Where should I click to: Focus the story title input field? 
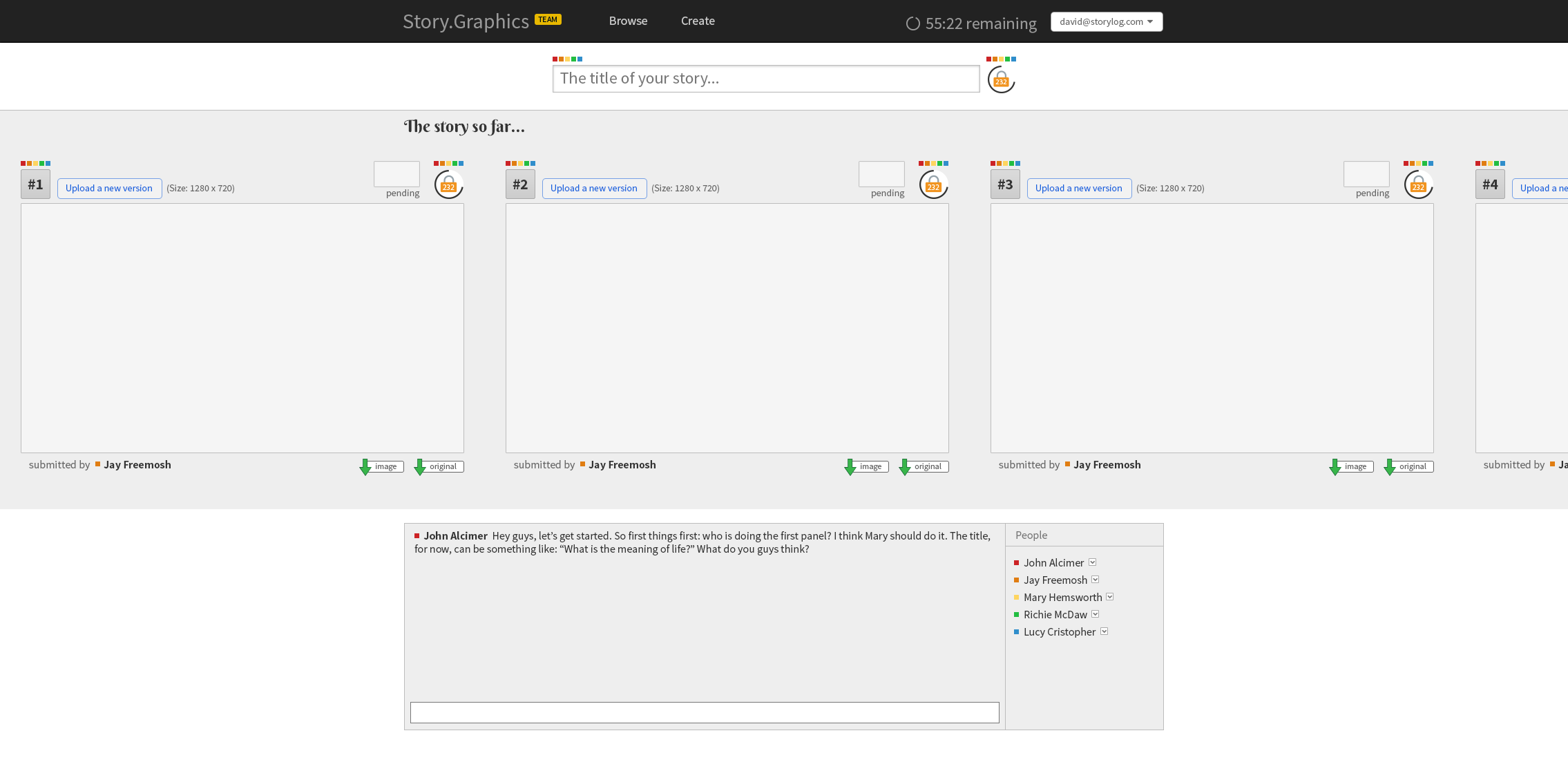765,79
